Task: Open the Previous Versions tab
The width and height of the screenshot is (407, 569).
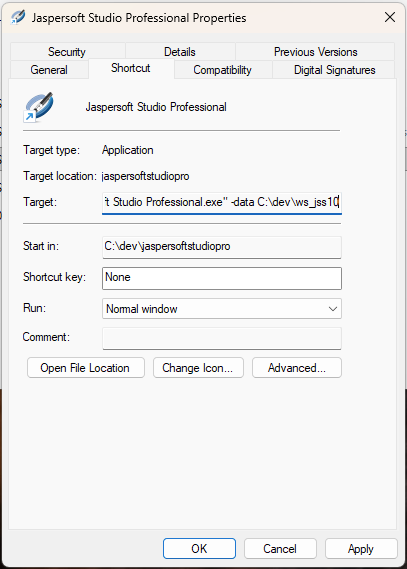Action: click(315, 52)
